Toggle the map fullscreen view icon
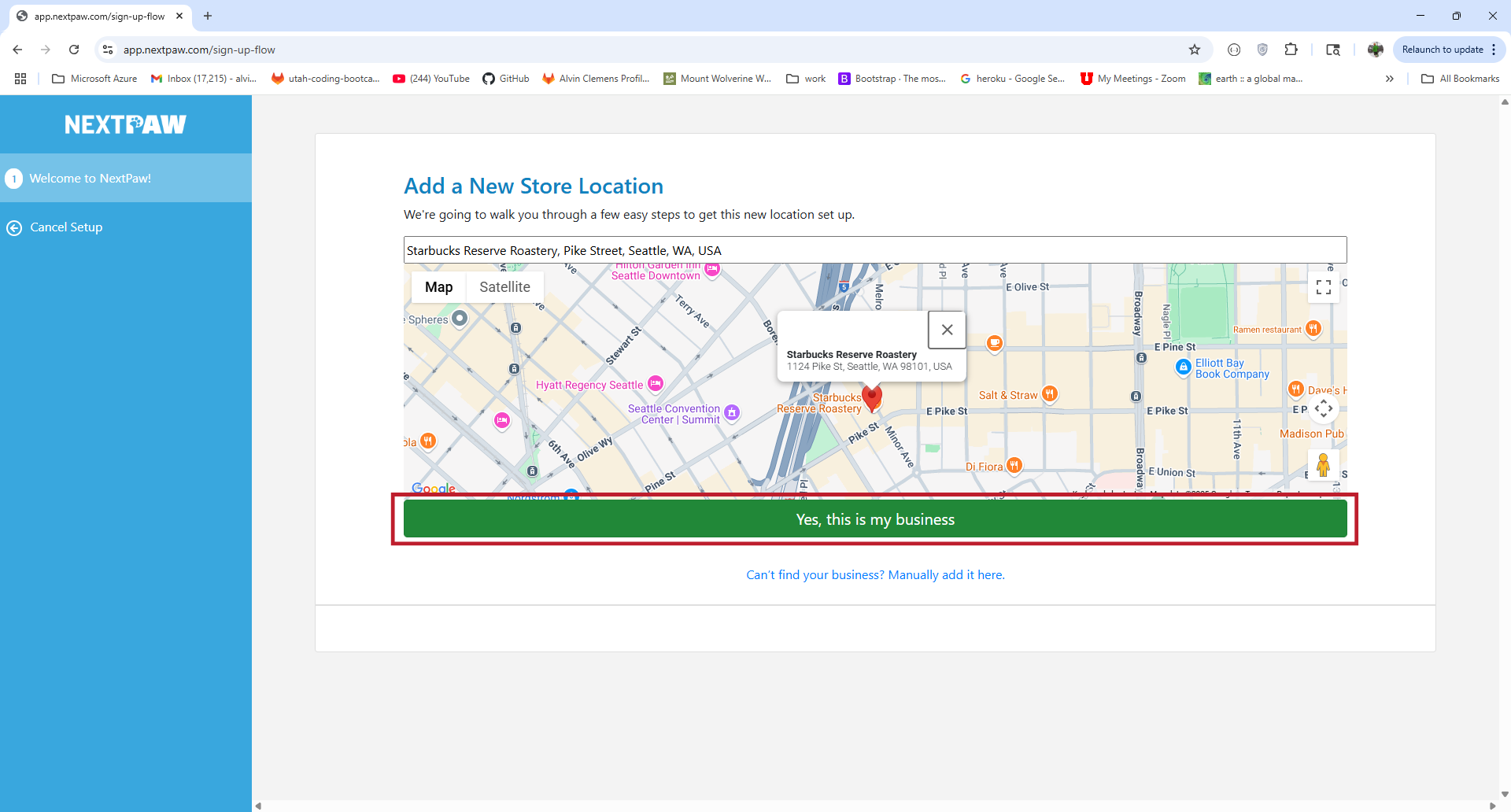 [1324, 287]
